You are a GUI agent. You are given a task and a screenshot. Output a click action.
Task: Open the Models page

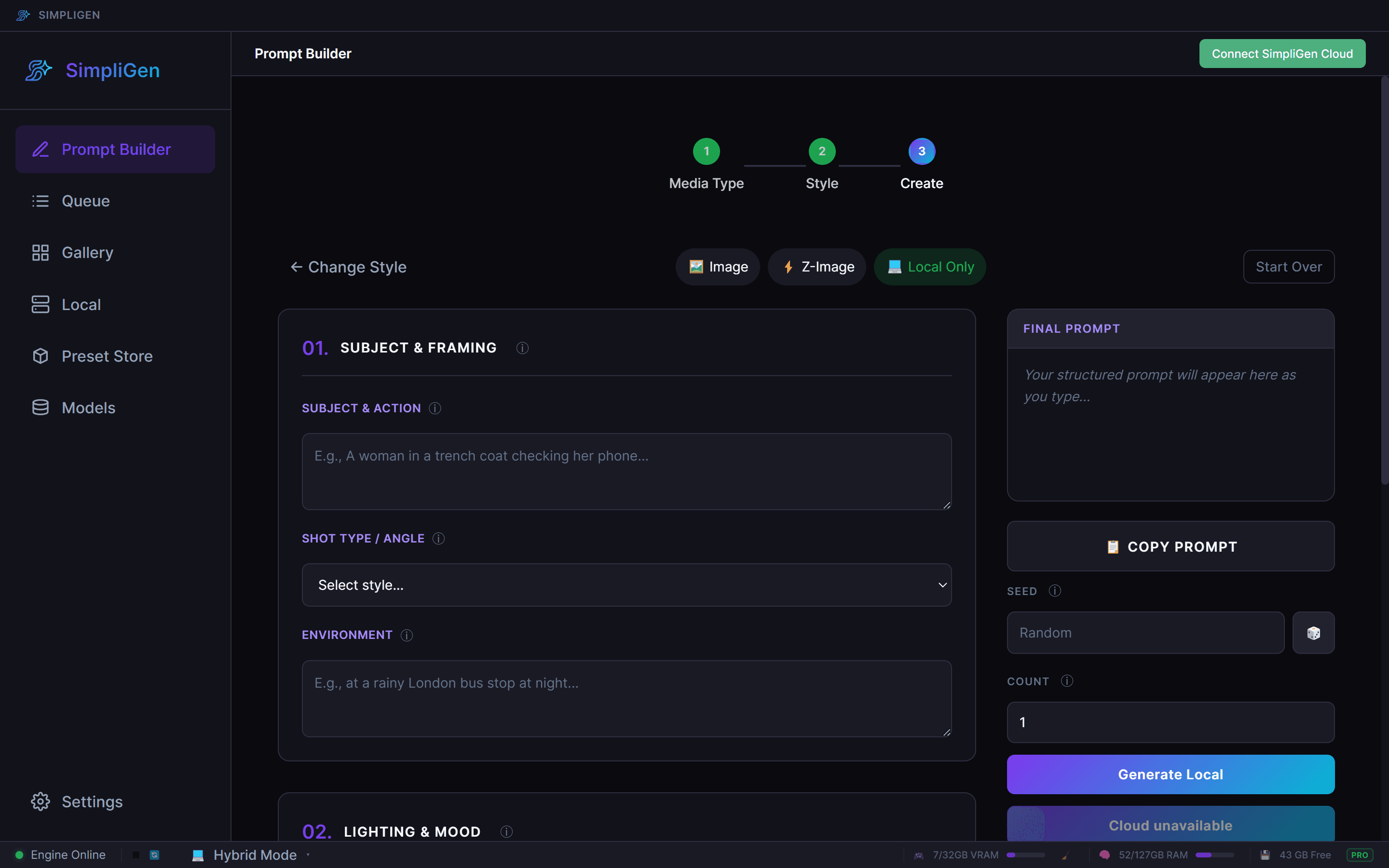[115, 407]
